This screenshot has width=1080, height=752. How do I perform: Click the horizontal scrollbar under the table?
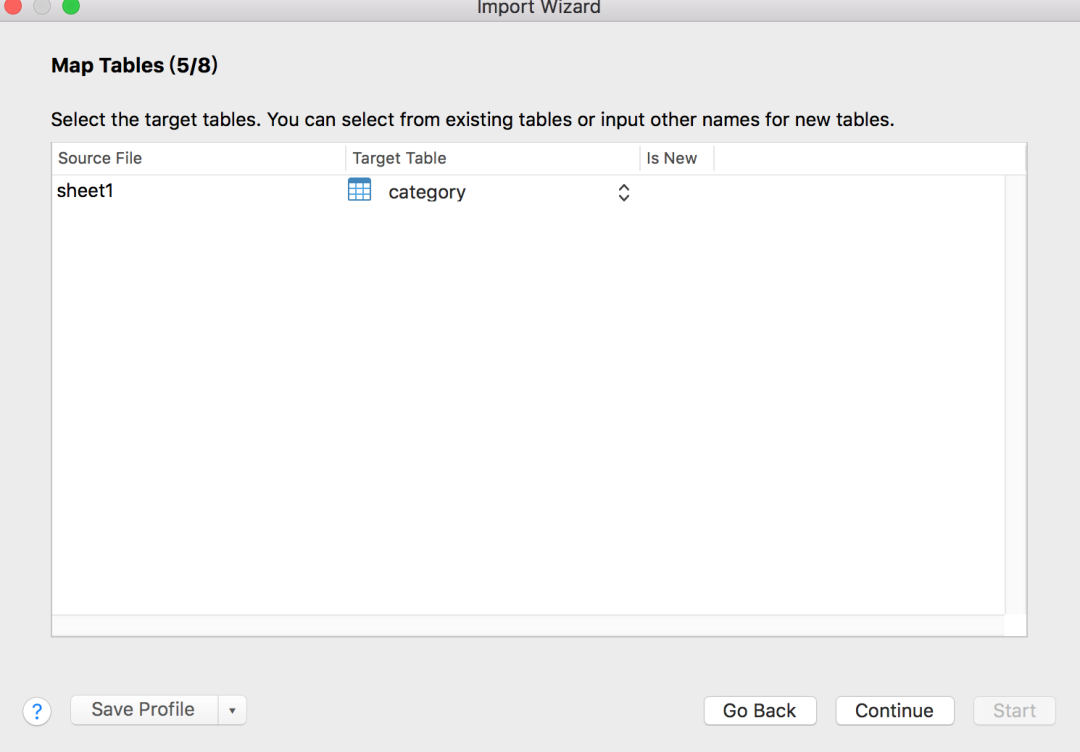[528, 625]
